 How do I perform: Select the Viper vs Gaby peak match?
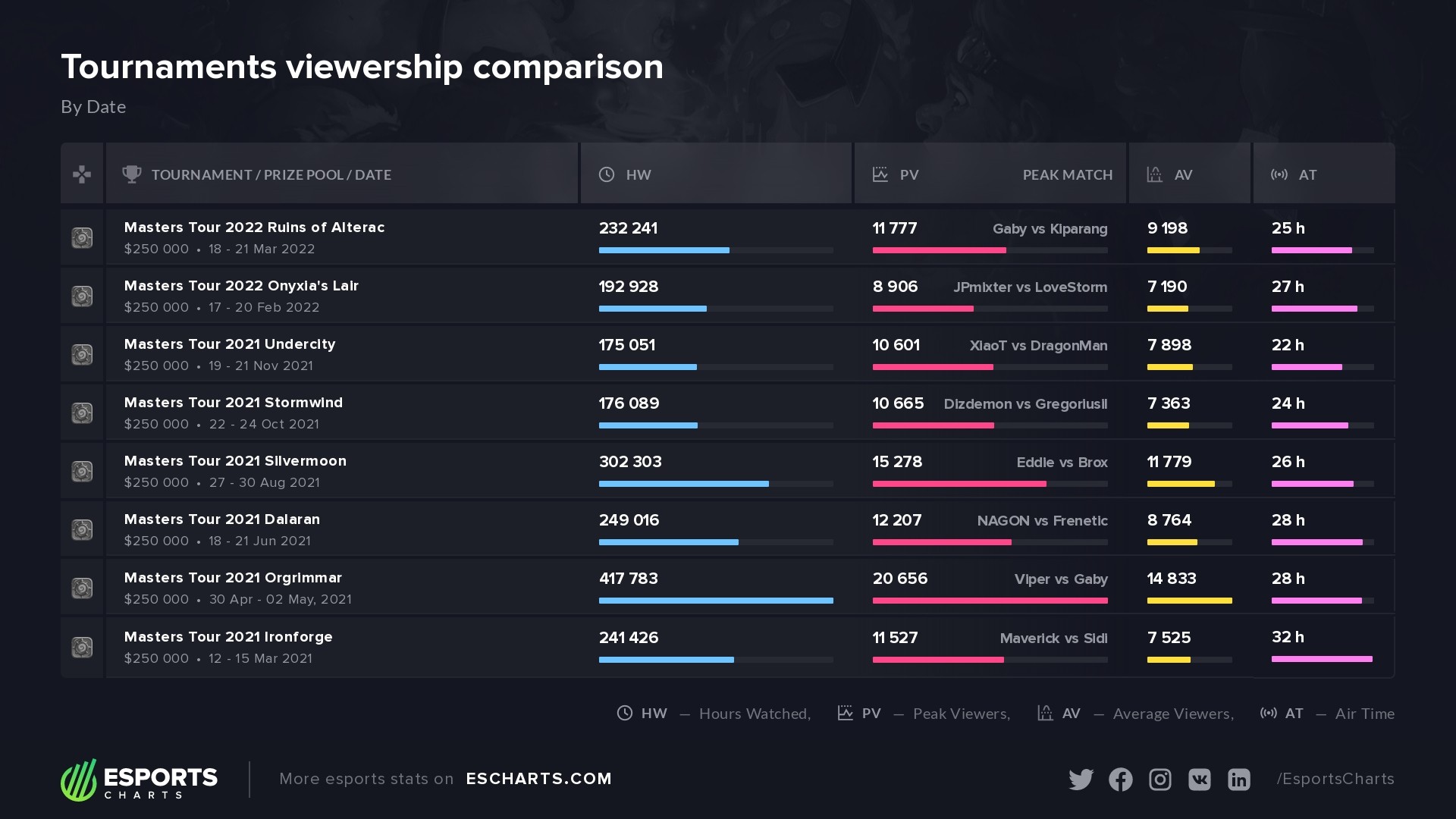click(1060, 579)
